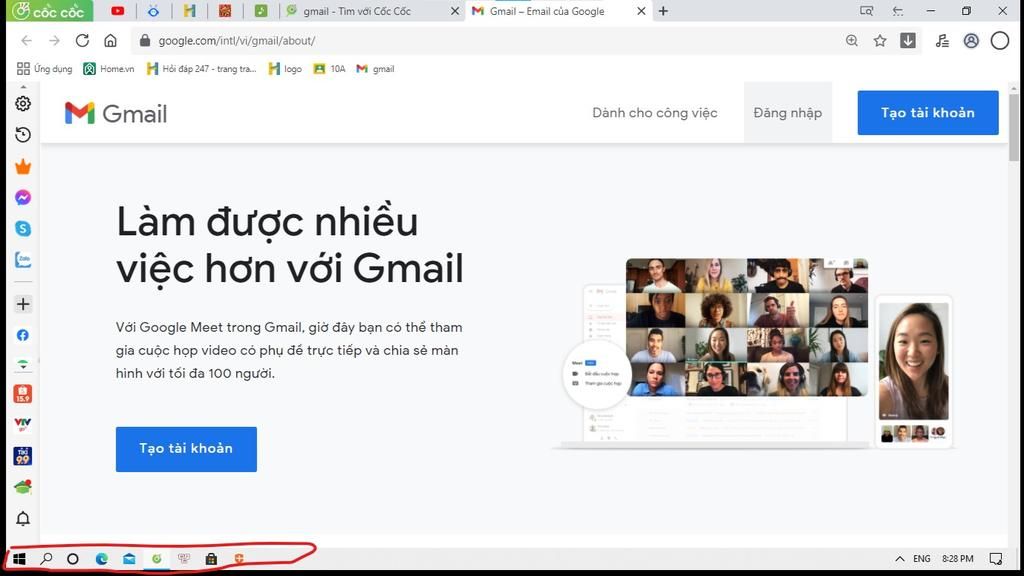The height and width of the screenshot is (576, 1024).
Task: Open the Cốc Cốc browser main menu logo
Action: click(x=48, y=10)
